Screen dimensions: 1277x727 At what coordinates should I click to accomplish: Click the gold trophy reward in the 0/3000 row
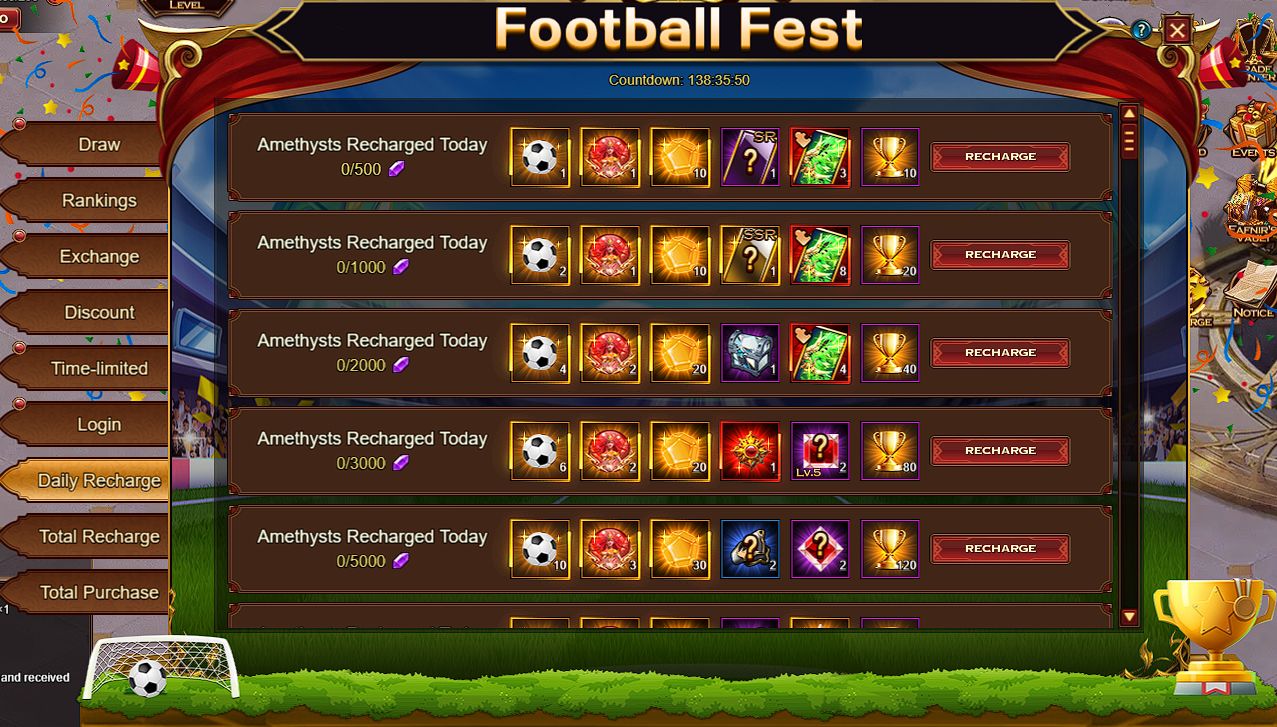pos(890,451)
